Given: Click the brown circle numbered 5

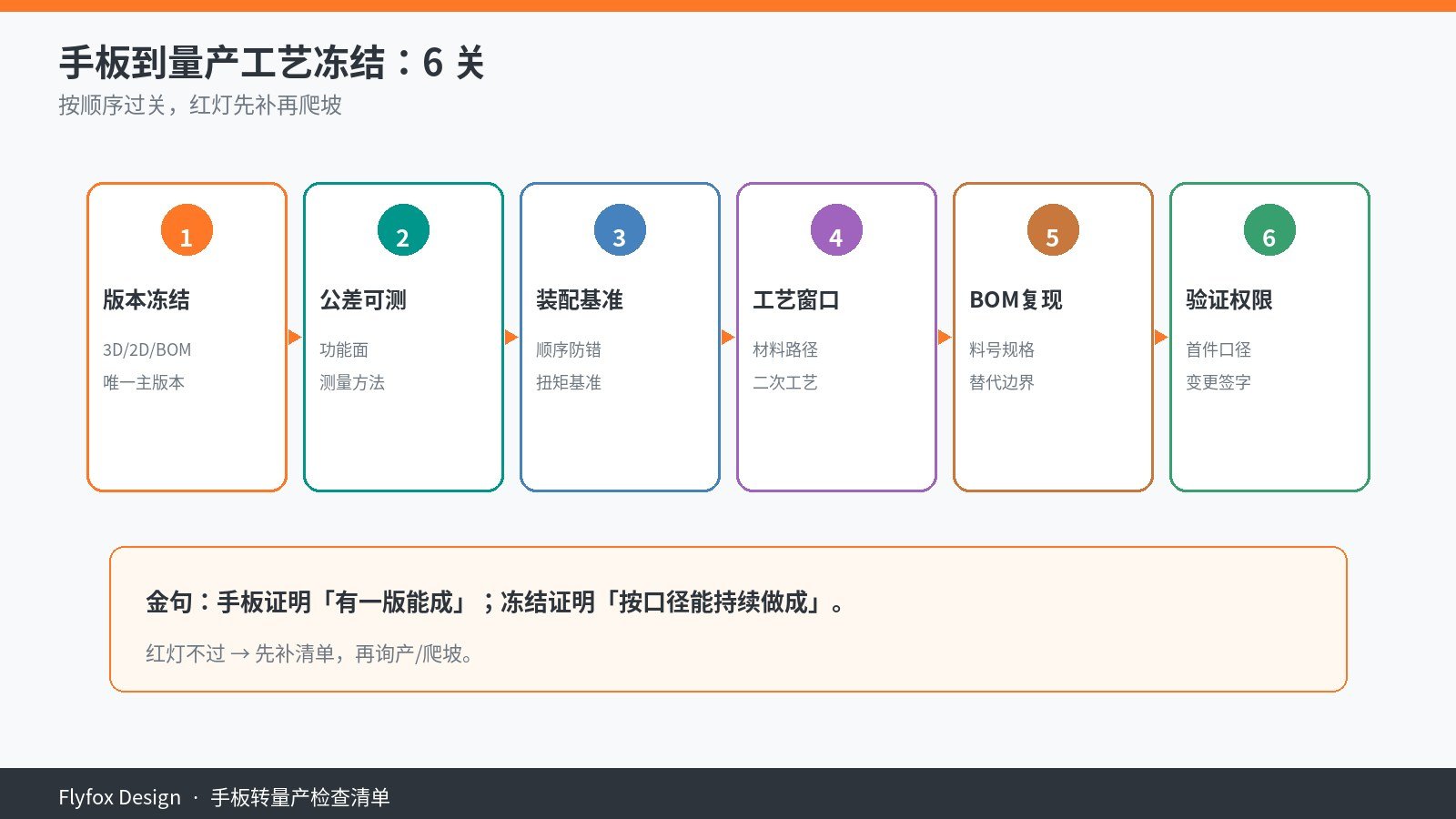Looking at the screenshot, I should pos(1053,230).
